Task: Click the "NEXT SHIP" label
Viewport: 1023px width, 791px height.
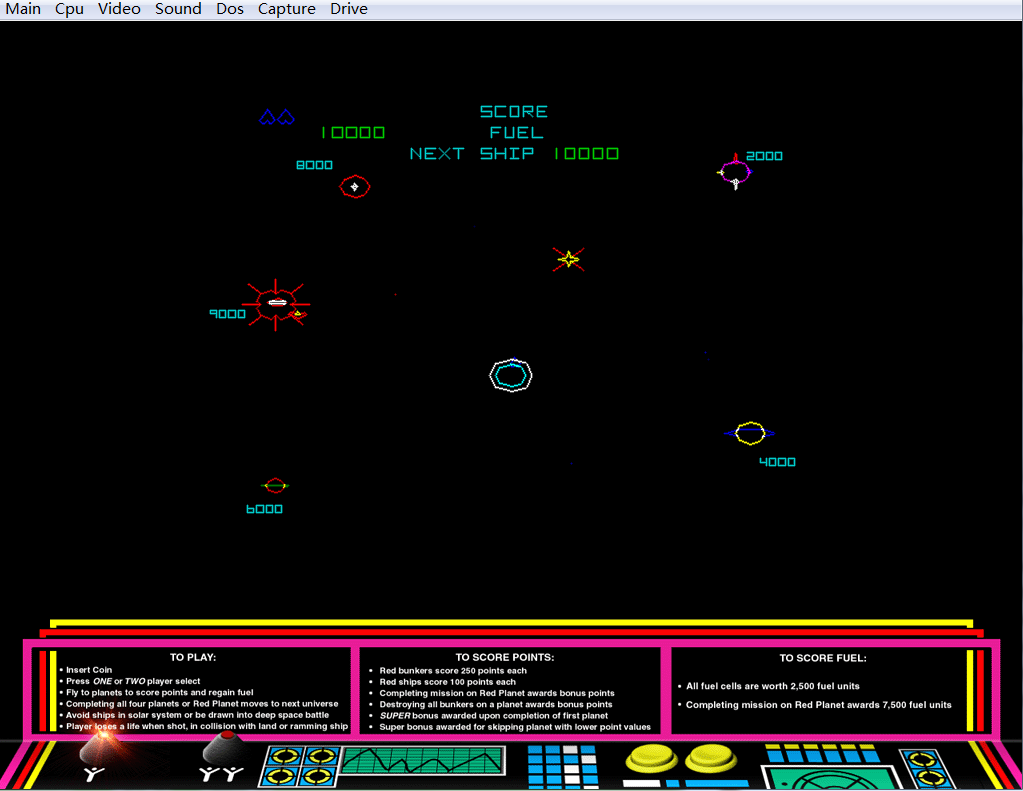Action: click(472, 153)
